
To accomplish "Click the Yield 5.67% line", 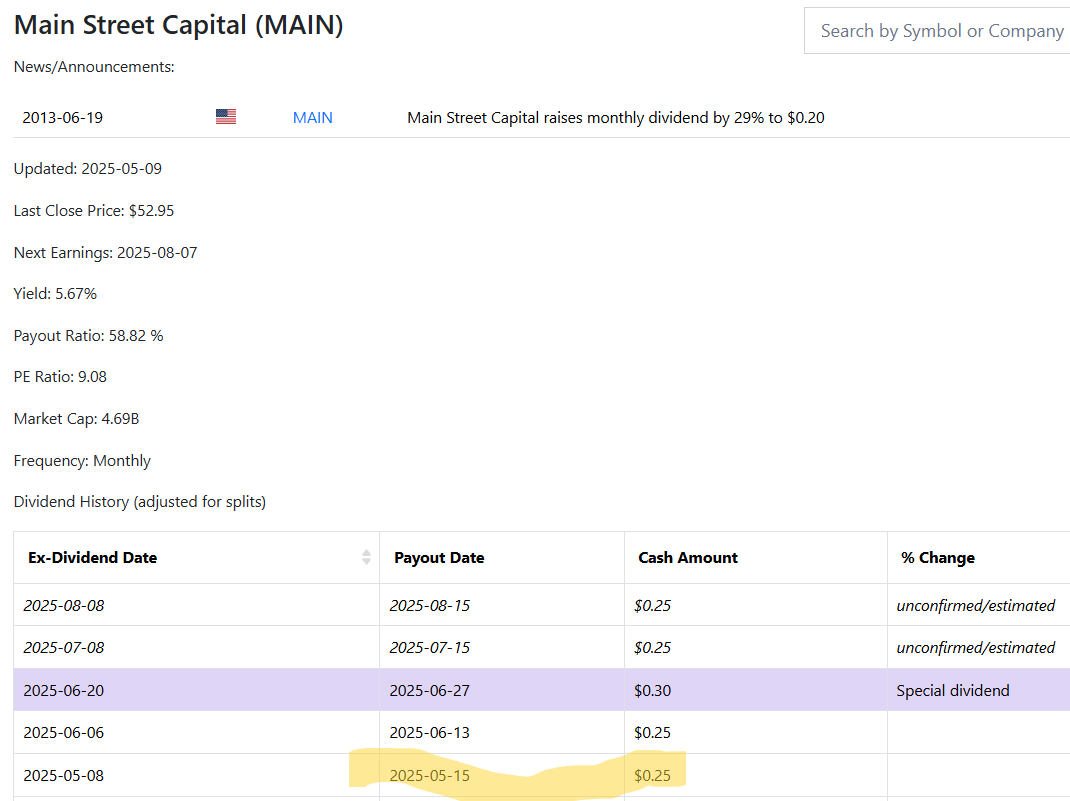I will point(55,293).
